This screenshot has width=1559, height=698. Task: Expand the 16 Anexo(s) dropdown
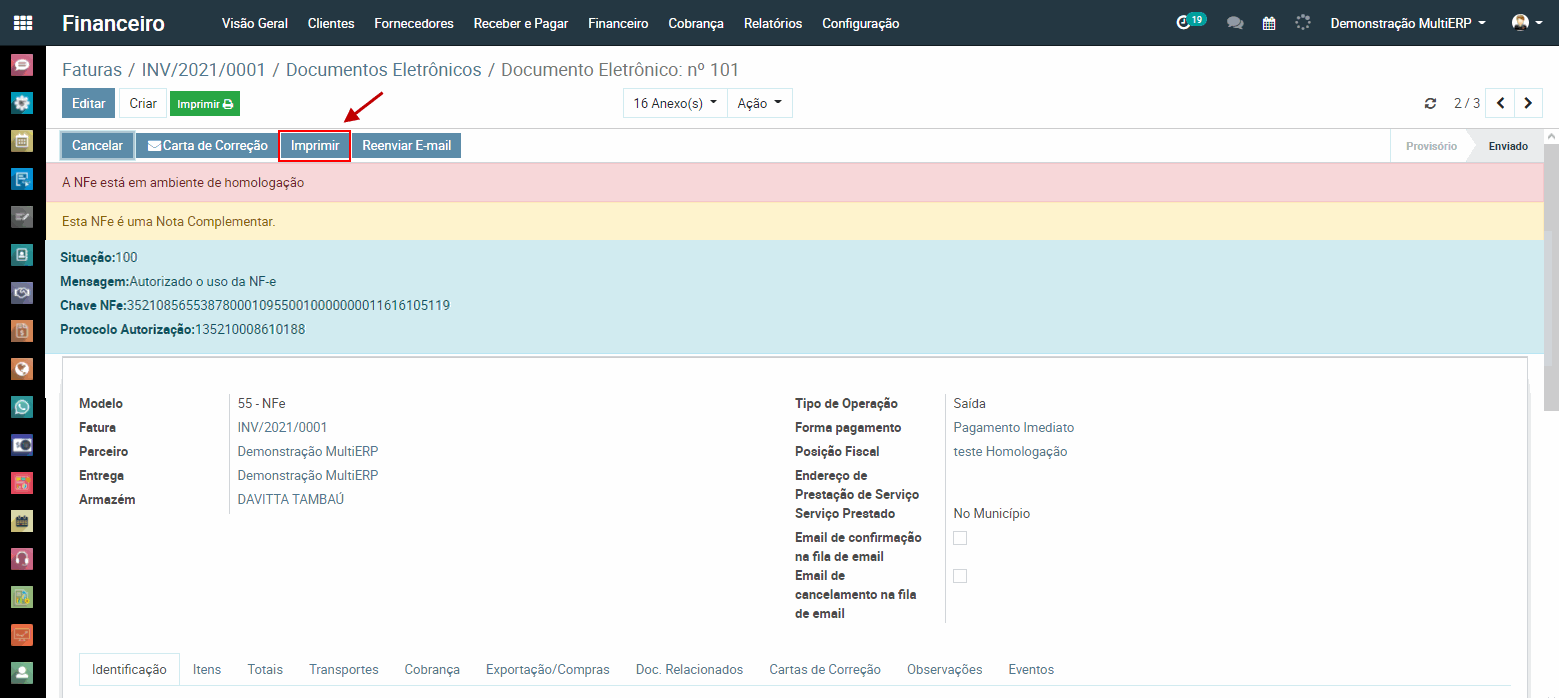(675, 103)
